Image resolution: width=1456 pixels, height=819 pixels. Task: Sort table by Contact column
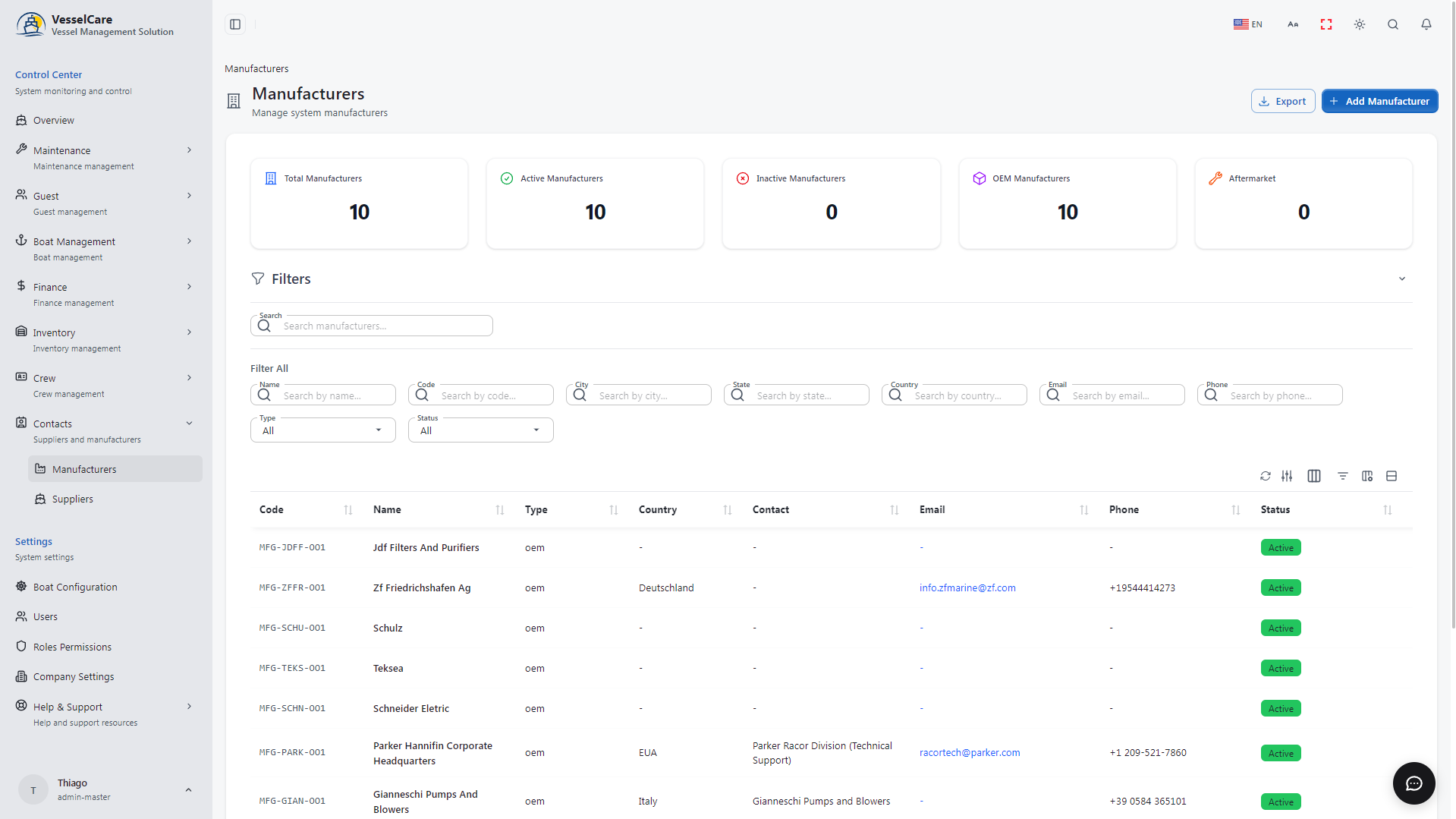click(895, 510)
